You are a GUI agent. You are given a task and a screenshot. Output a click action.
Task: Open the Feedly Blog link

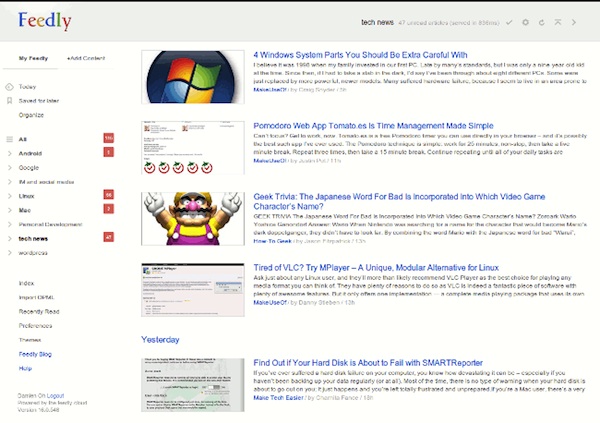pos(35,354)
